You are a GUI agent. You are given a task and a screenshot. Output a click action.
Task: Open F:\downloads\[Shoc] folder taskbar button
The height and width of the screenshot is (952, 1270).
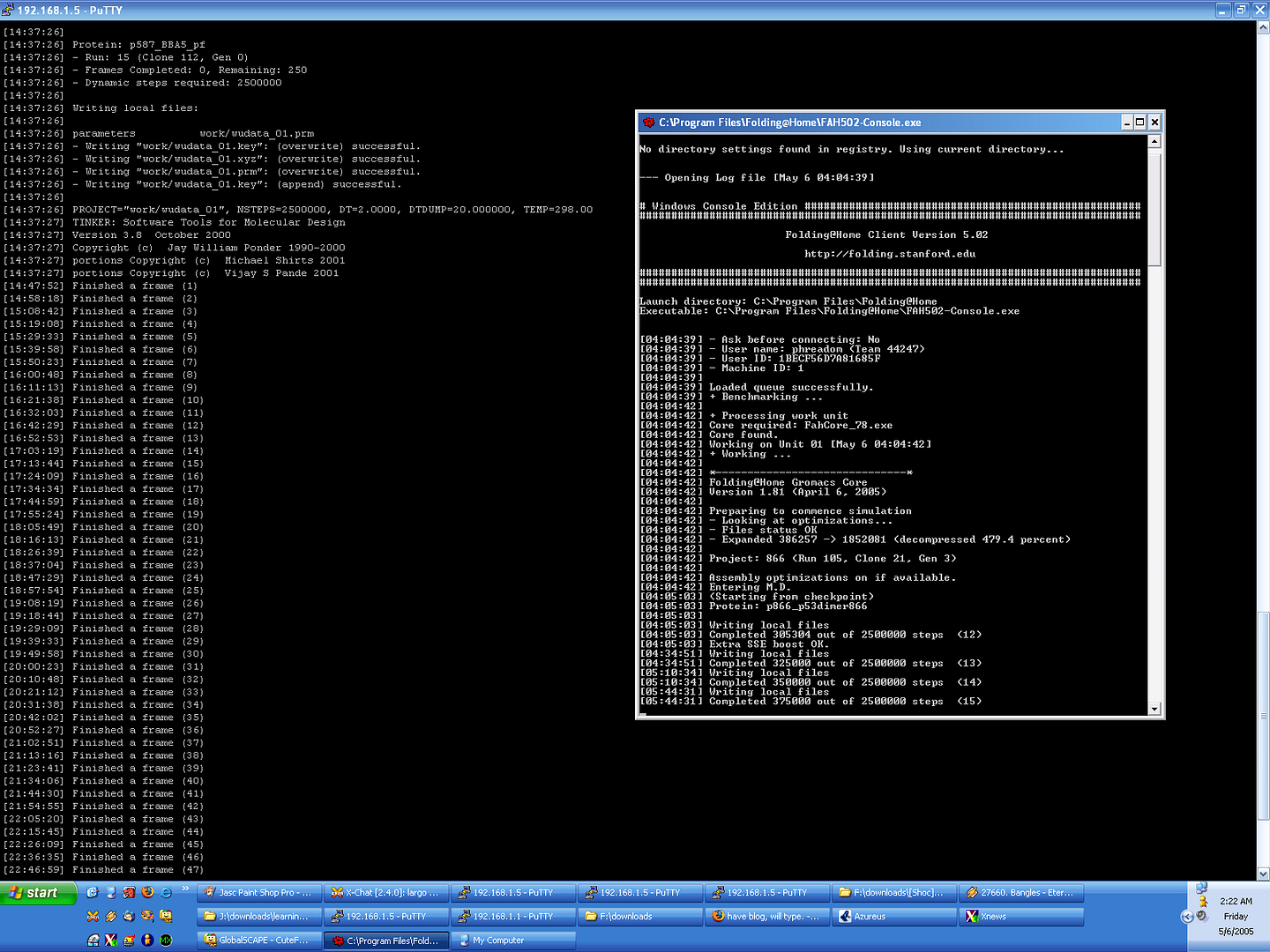coord(894,893)
